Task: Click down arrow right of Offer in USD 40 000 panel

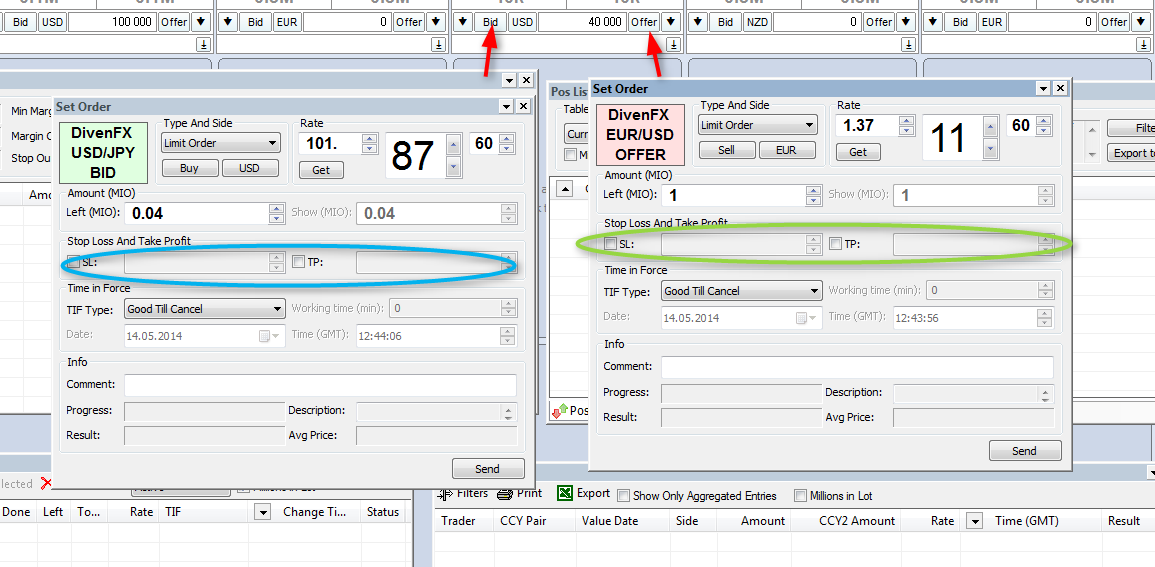Action: pyautogui.click(x=670, y=22)
